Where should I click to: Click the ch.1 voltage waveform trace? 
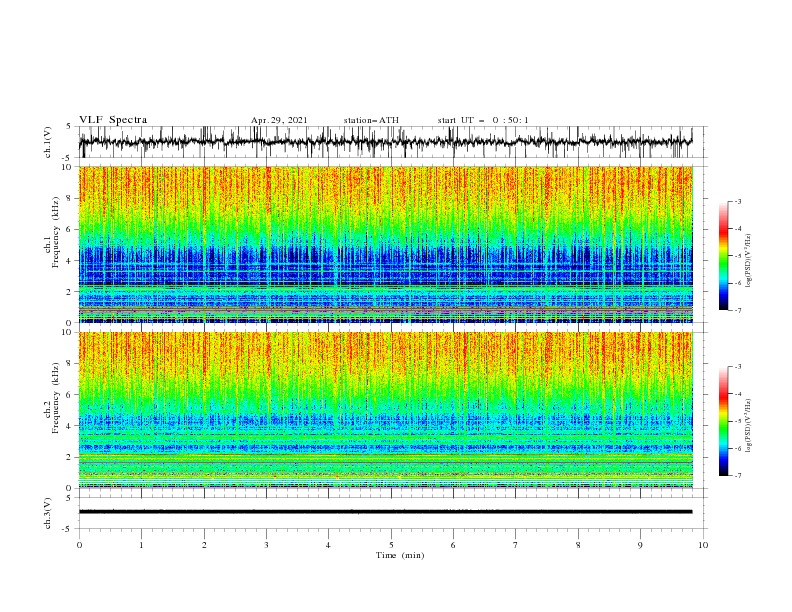(x=385, y=142)
